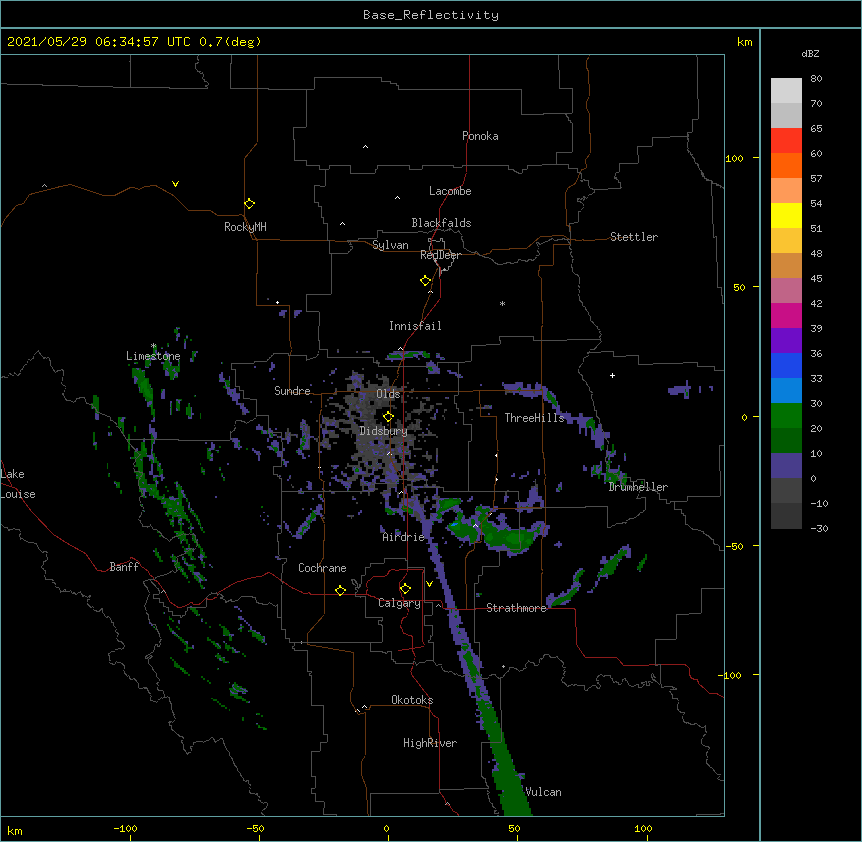This screenshot has height=842, width=862.
Task: Click the yellow V marker east of Calgary
Action: point(429,584)
